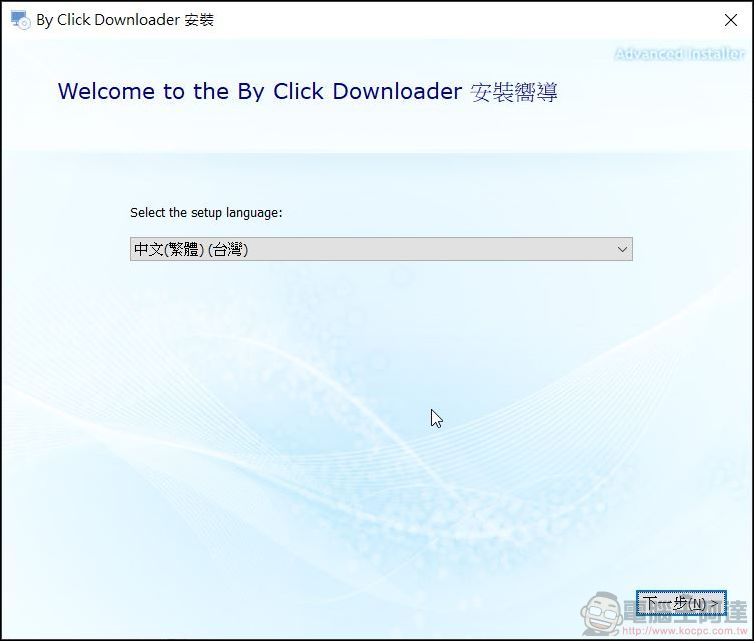The height and width of the screenshot is (641, 754).
Task: Click the 安裝嚮導 text in the heading
Action: tap(514, 92)
